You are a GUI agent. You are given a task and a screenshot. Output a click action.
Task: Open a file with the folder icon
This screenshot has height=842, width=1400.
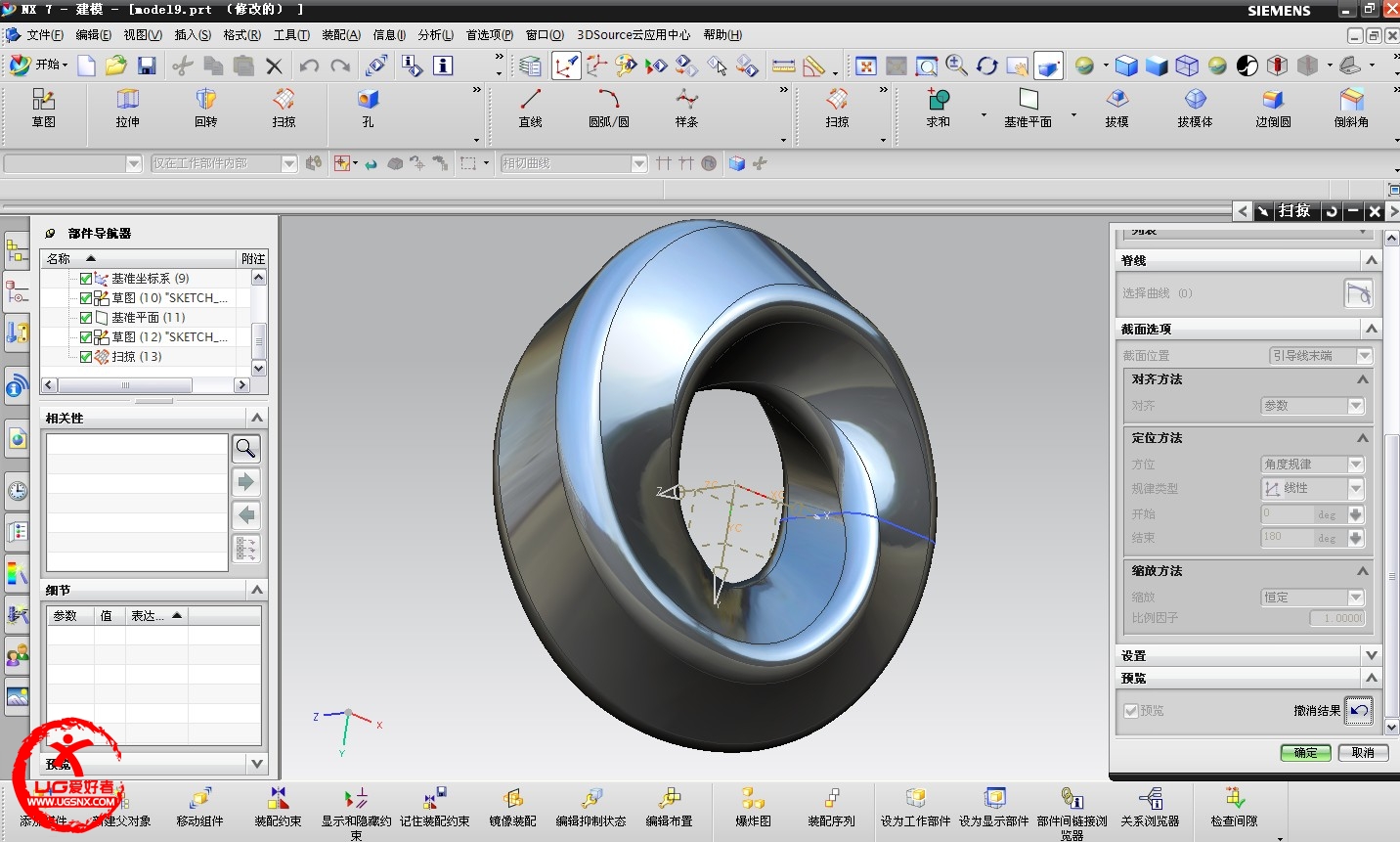point(116,66)
